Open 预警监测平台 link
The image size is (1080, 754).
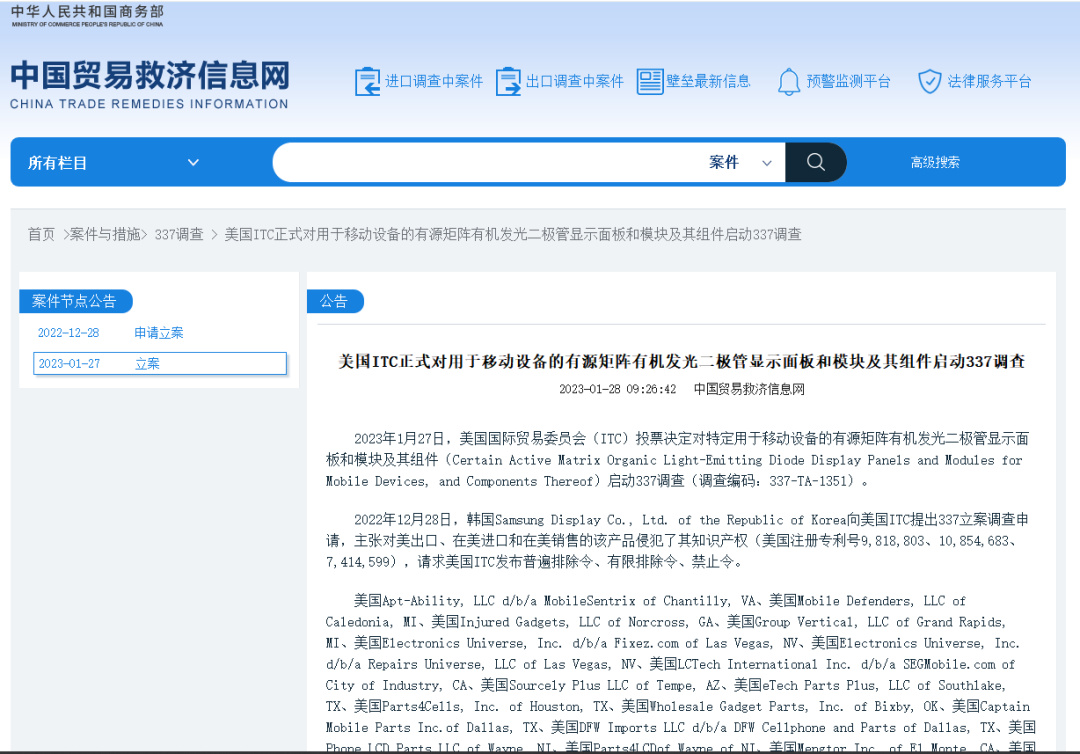[849, 82]
